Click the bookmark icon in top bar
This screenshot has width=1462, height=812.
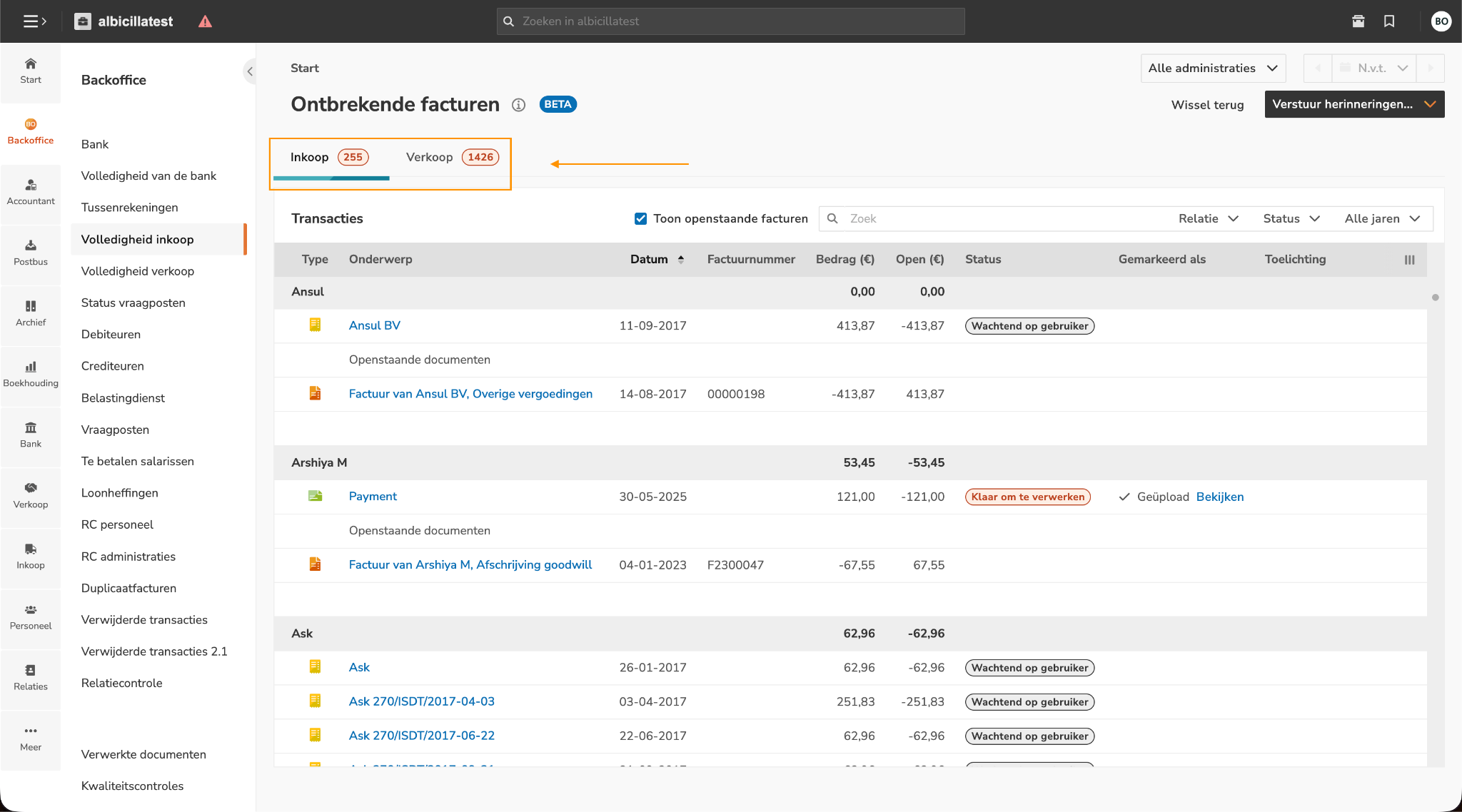point(1389,21)
